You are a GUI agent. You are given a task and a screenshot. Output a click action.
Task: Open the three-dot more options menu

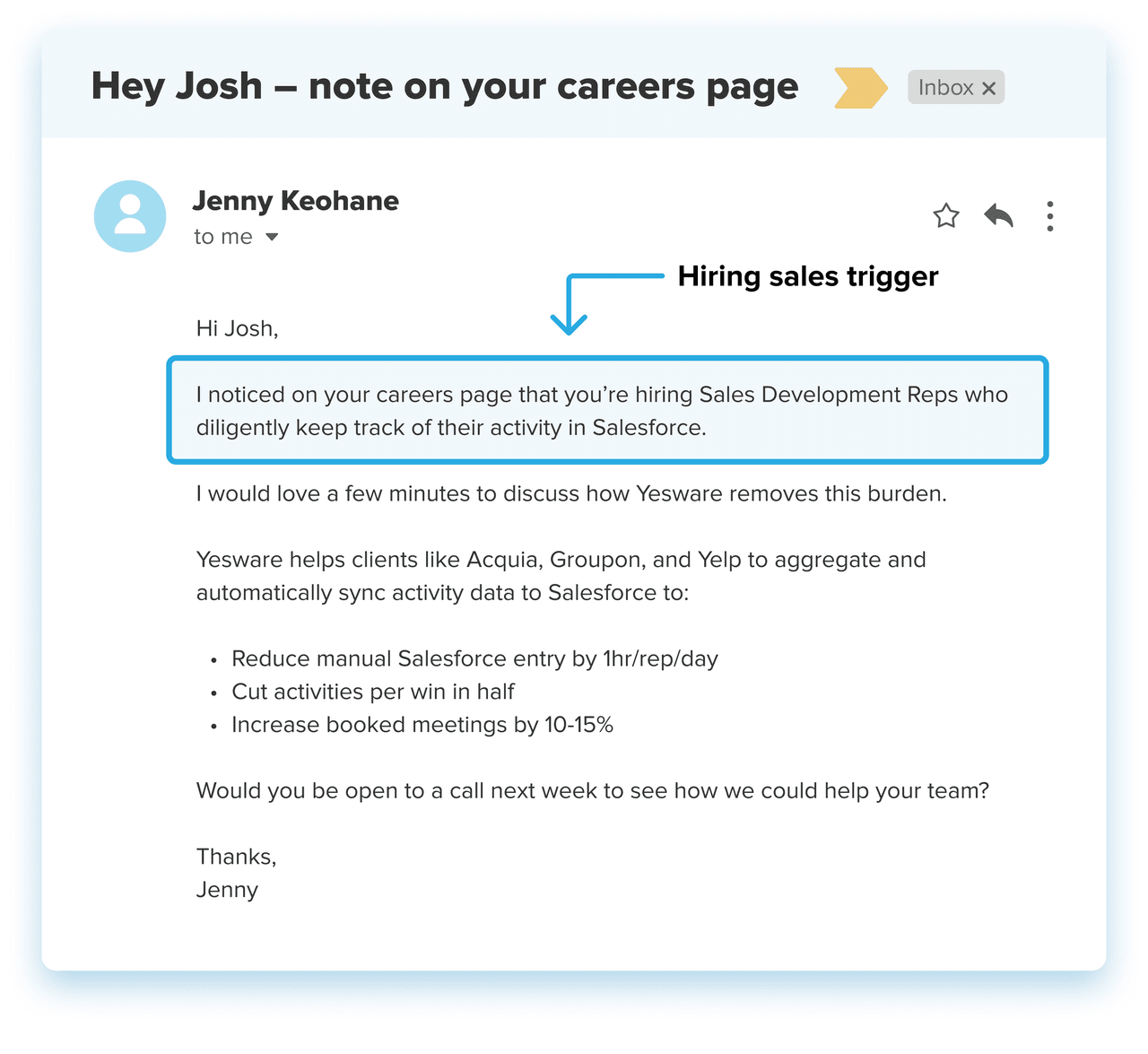tap(1049, 216)
